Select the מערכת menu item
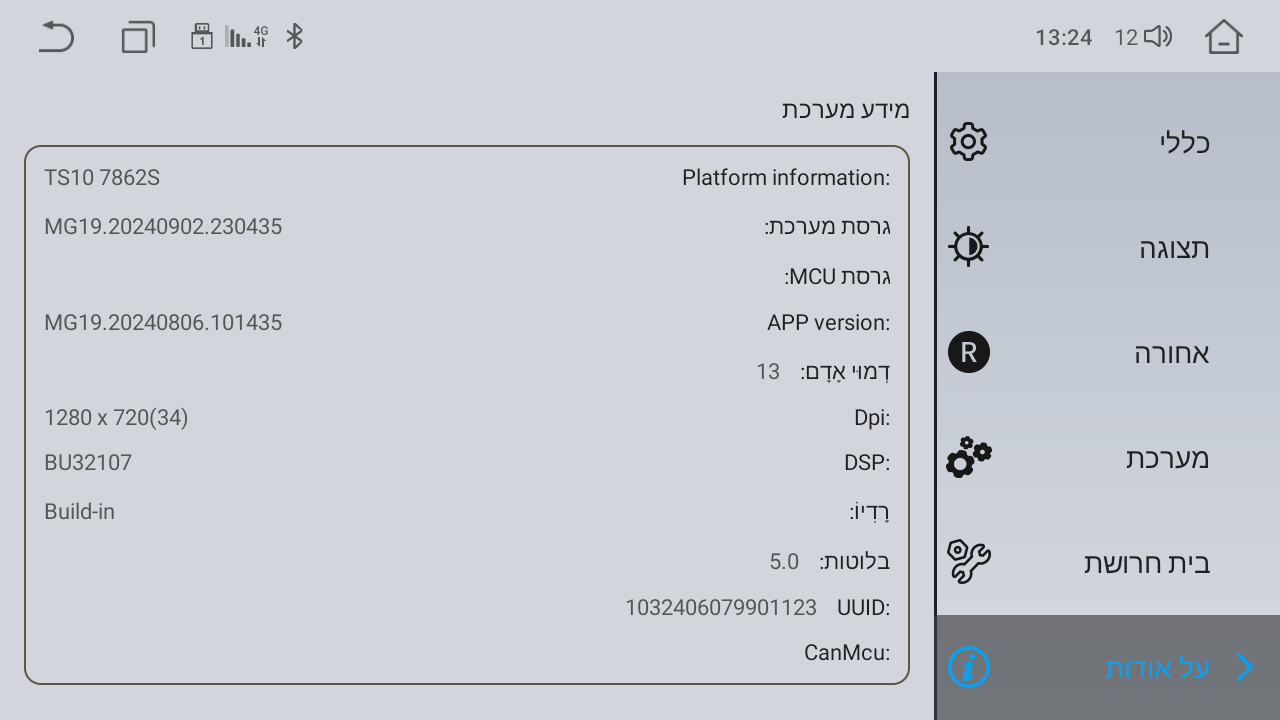Viewport: 1280px width, 720px height. [x=1108, y=457]
